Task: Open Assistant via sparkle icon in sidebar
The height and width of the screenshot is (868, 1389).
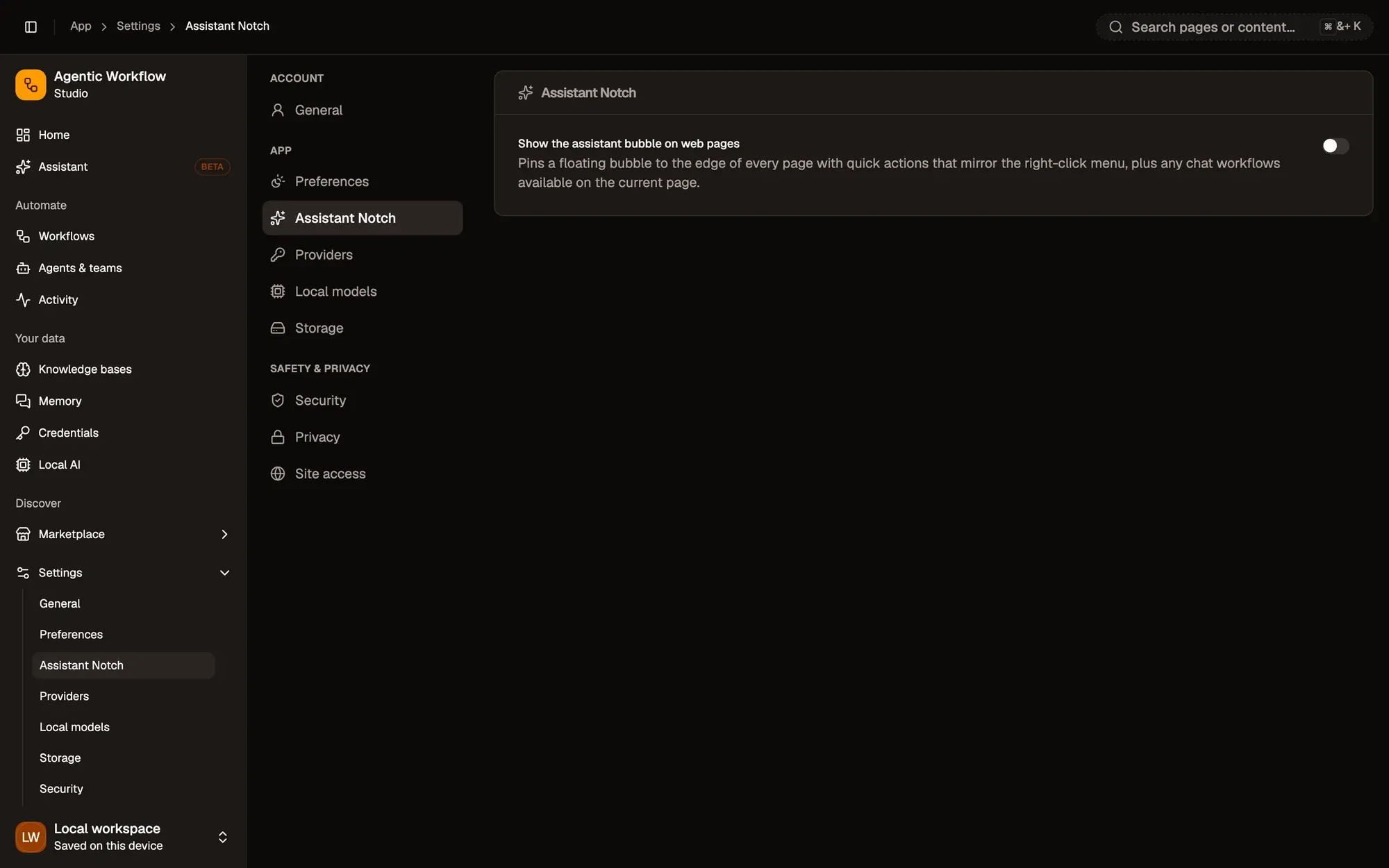Action: point(23,167)
